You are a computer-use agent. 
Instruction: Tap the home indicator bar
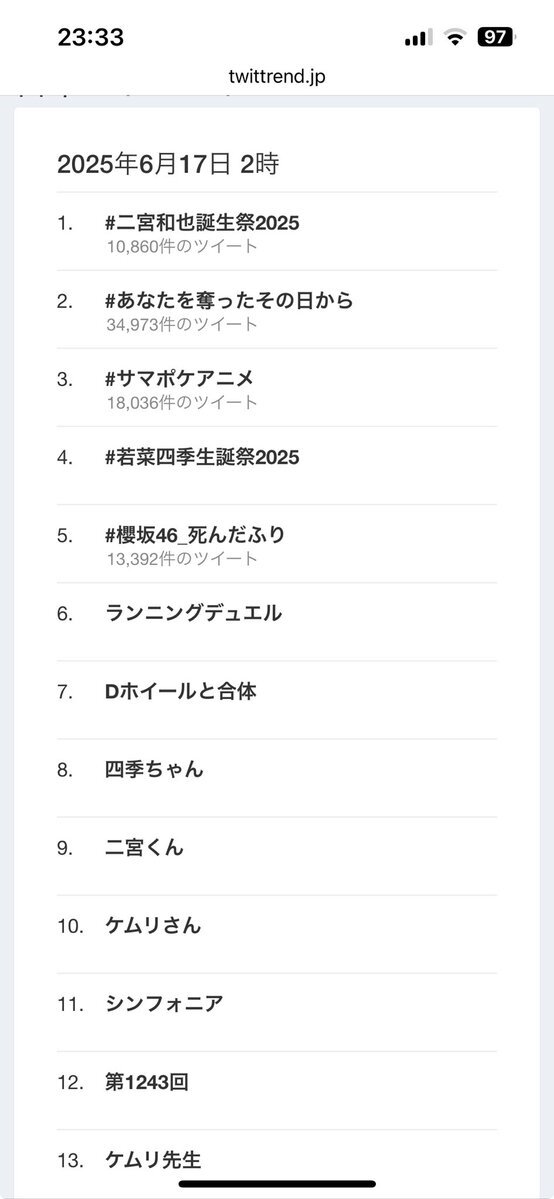[277, 1184]
